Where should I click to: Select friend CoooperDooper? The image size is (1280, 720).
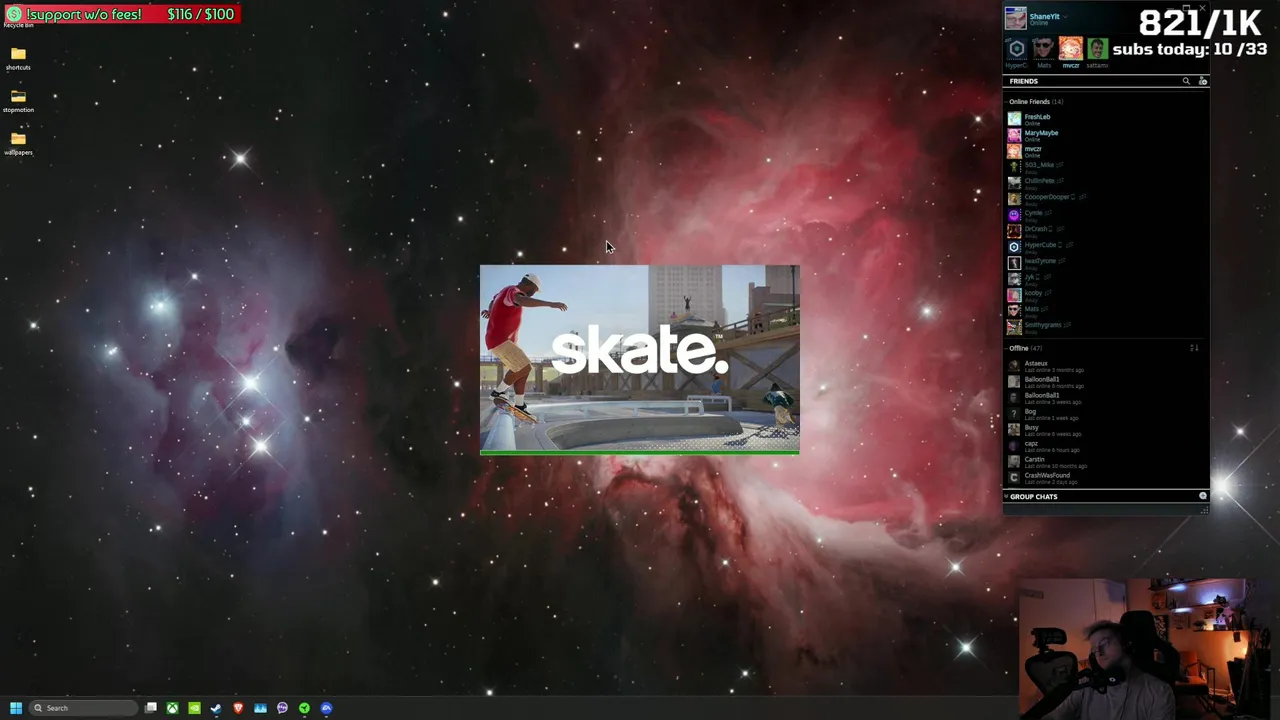1106,199
